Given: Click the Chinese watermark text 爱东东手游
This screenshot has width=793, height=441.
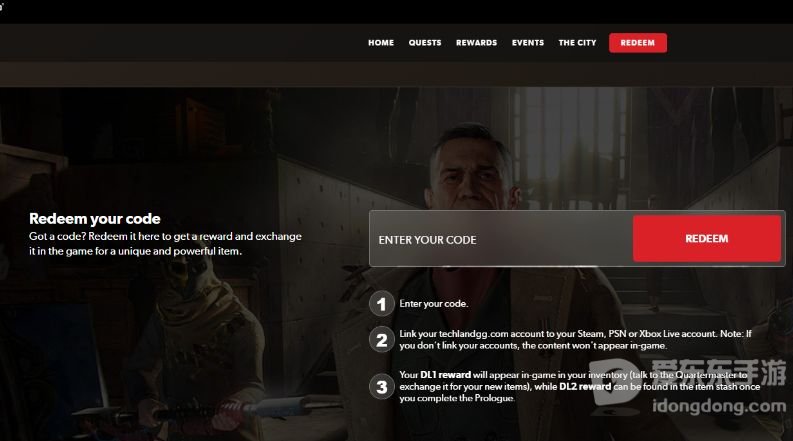Looking at the screenshot, I should (x=718, y=374).
